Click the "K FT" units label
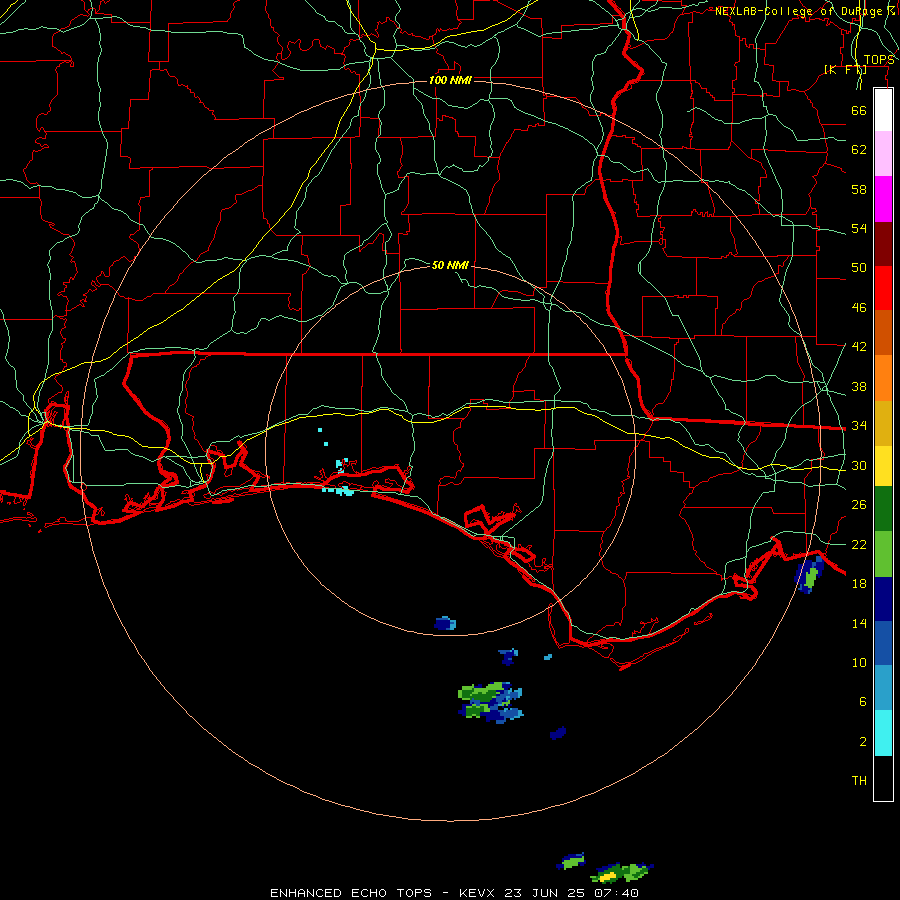Screen dimensions: 900x900 pyautogui.click(x=845, y=70)
